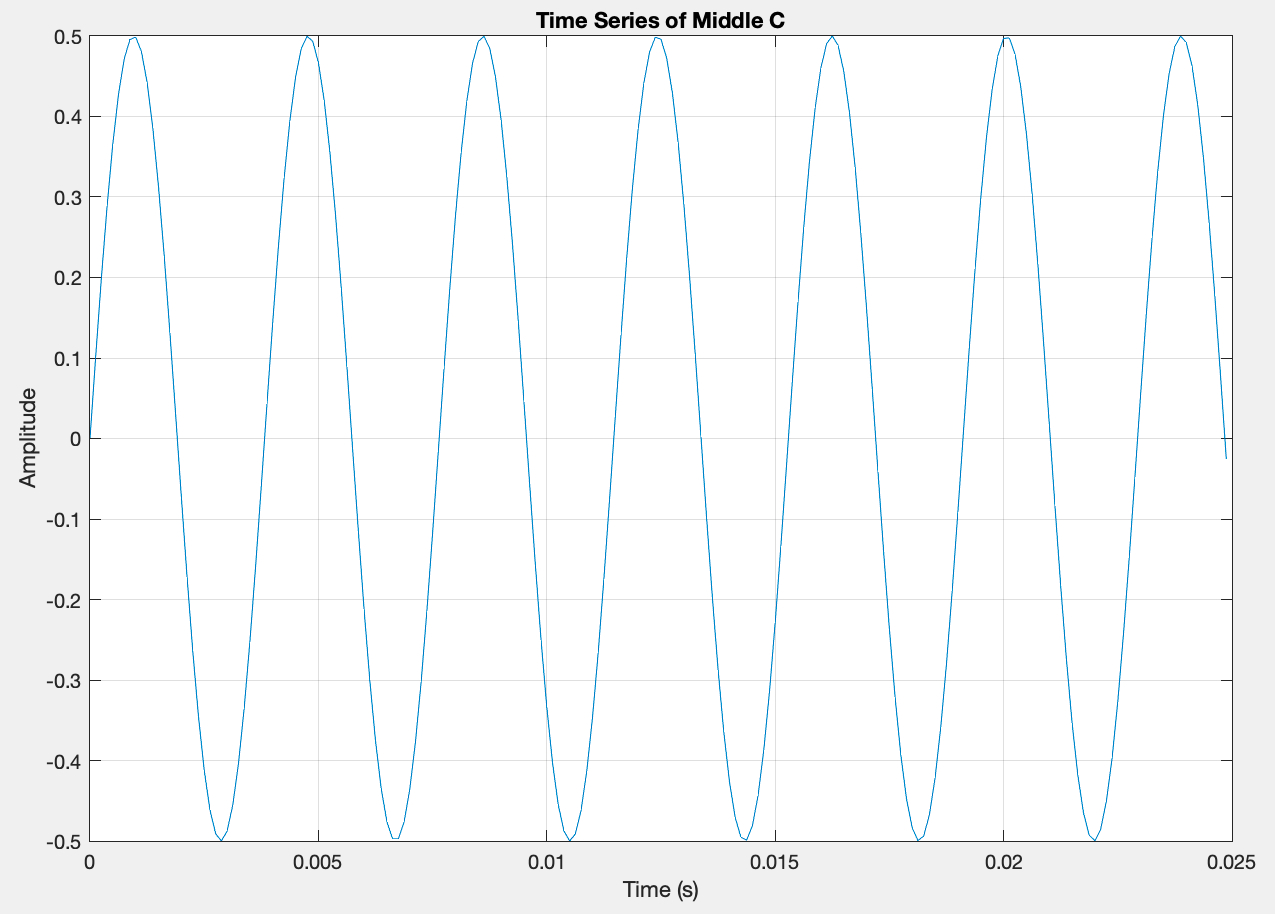Image resolution: width=1275 pixels, height=914 pixels.
Task: Click y-axis tick label 0.4
Action: pos(68,116)
